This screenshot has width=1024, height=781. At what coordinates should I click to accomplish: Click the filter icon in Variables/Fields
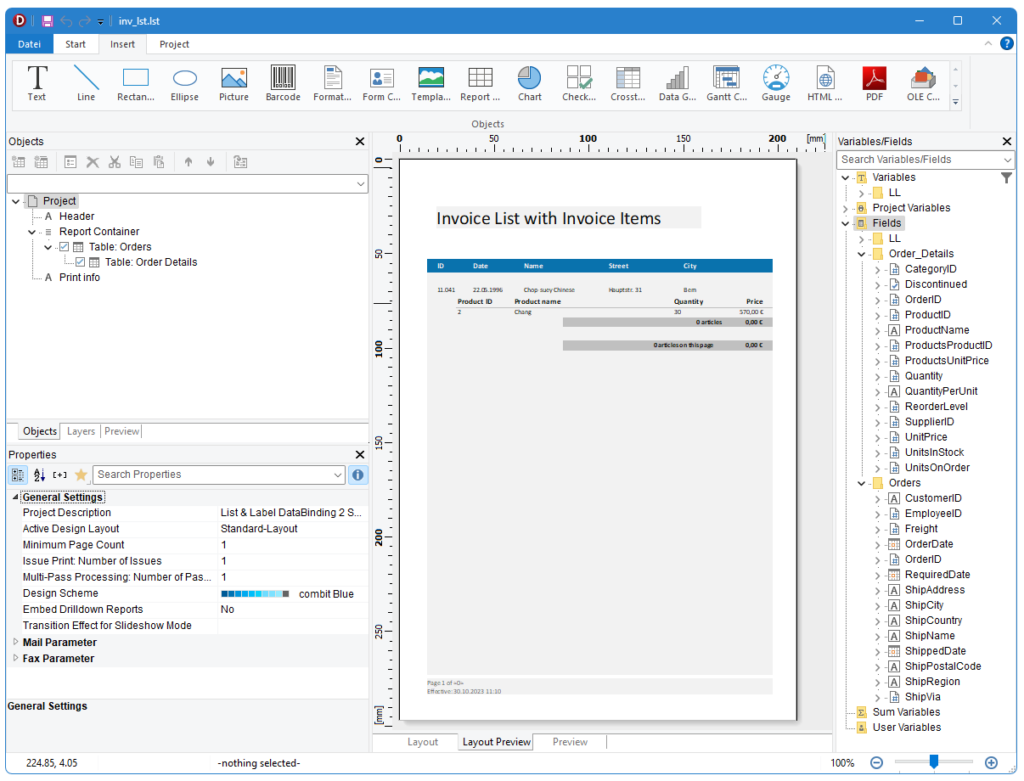click(x=1006, y=178)
